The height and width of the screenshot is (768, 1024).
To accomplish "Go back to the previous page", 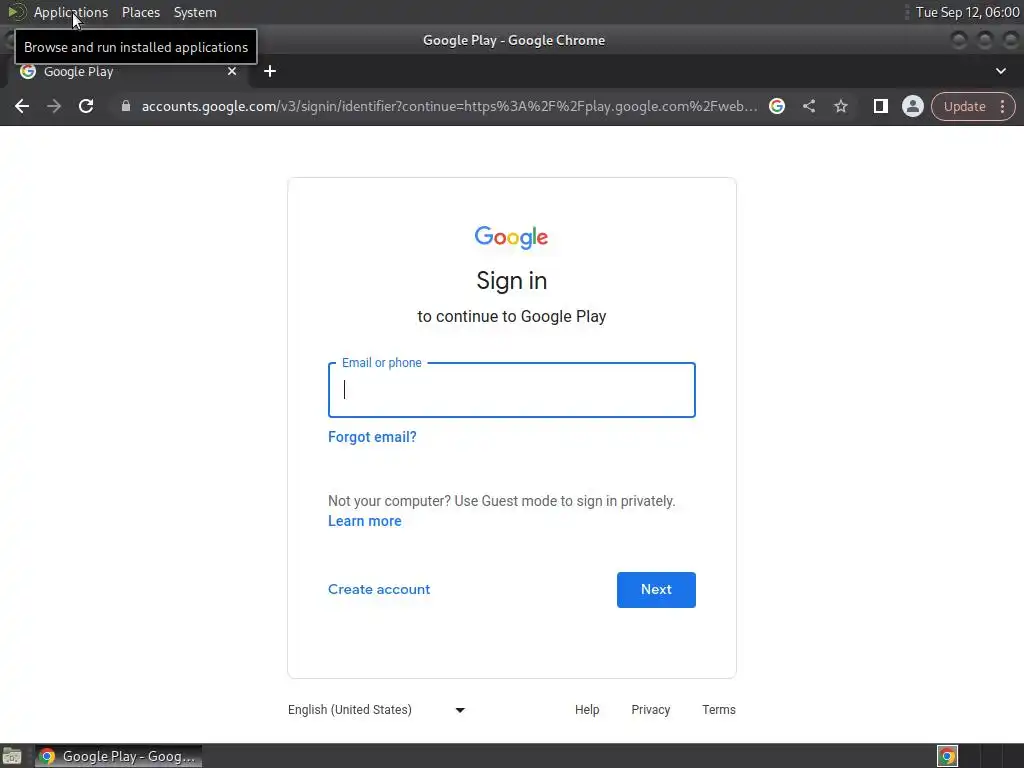I will (x=22, y=106).
